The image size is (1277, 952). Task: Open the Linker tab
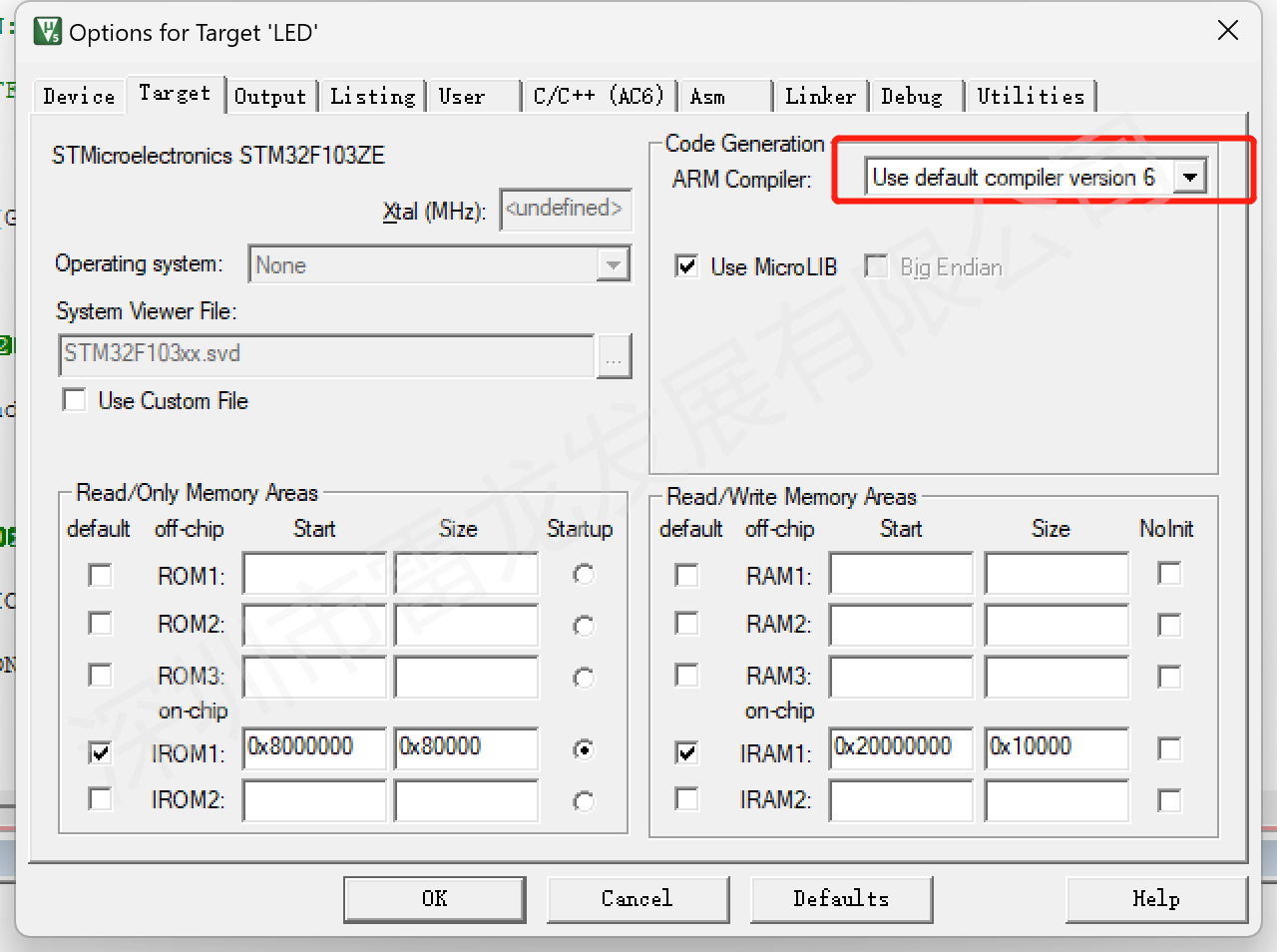click(x=820, y=96)
